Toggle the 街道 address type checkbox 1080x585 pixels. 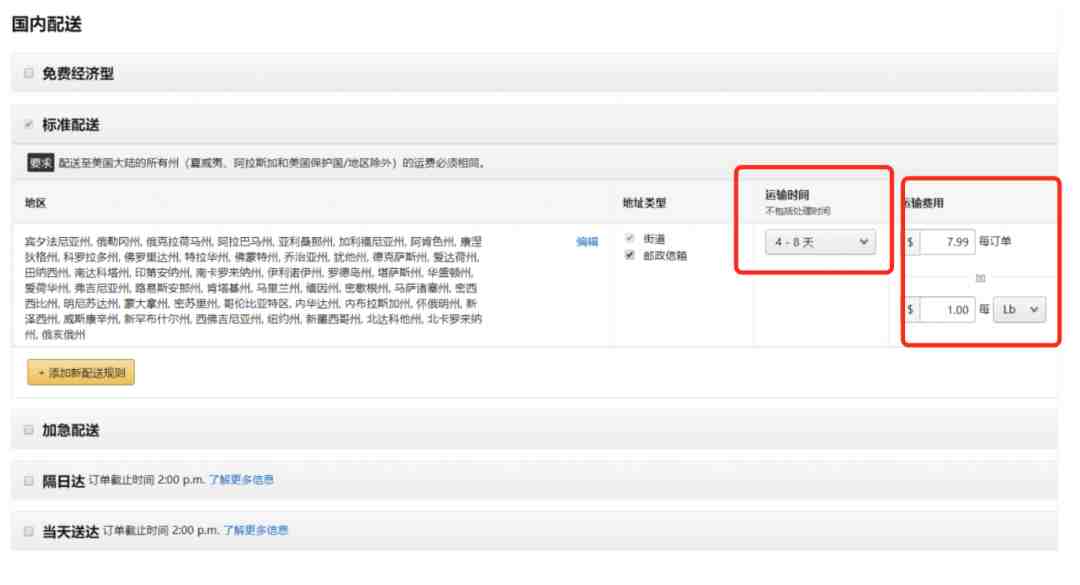pos(630,238)
